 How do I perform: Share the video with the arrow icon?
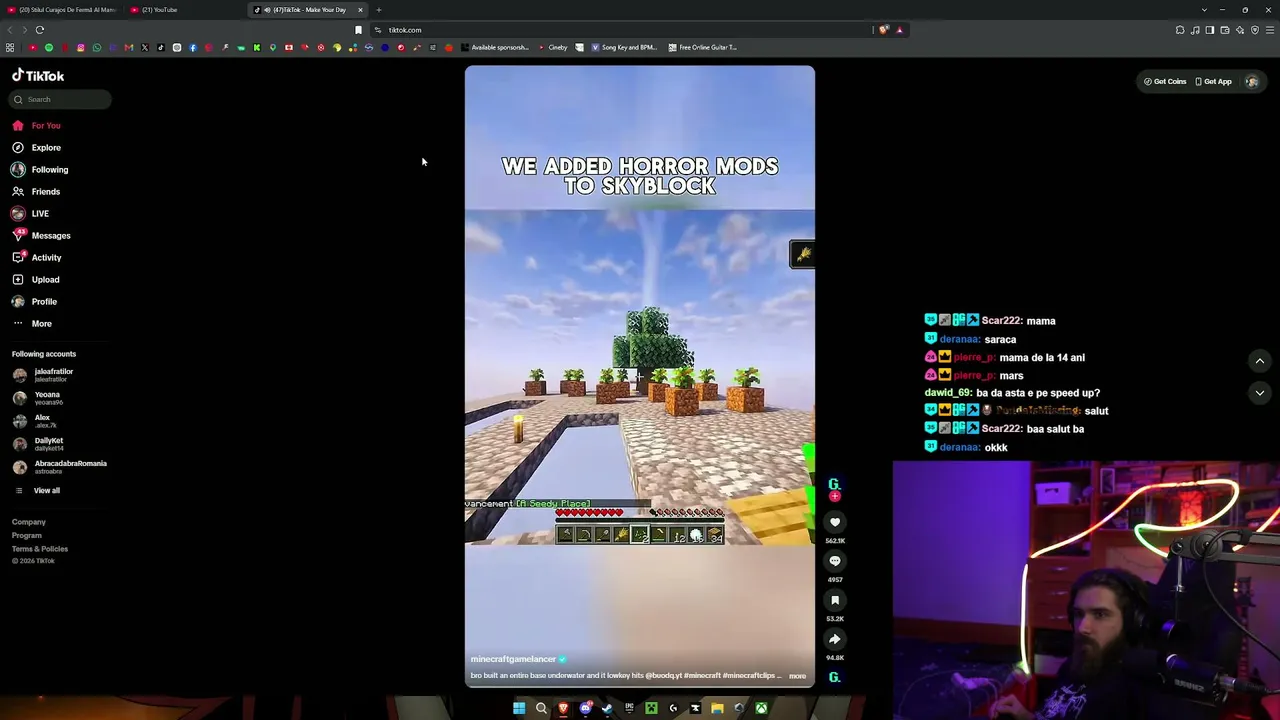pos(835,639)
